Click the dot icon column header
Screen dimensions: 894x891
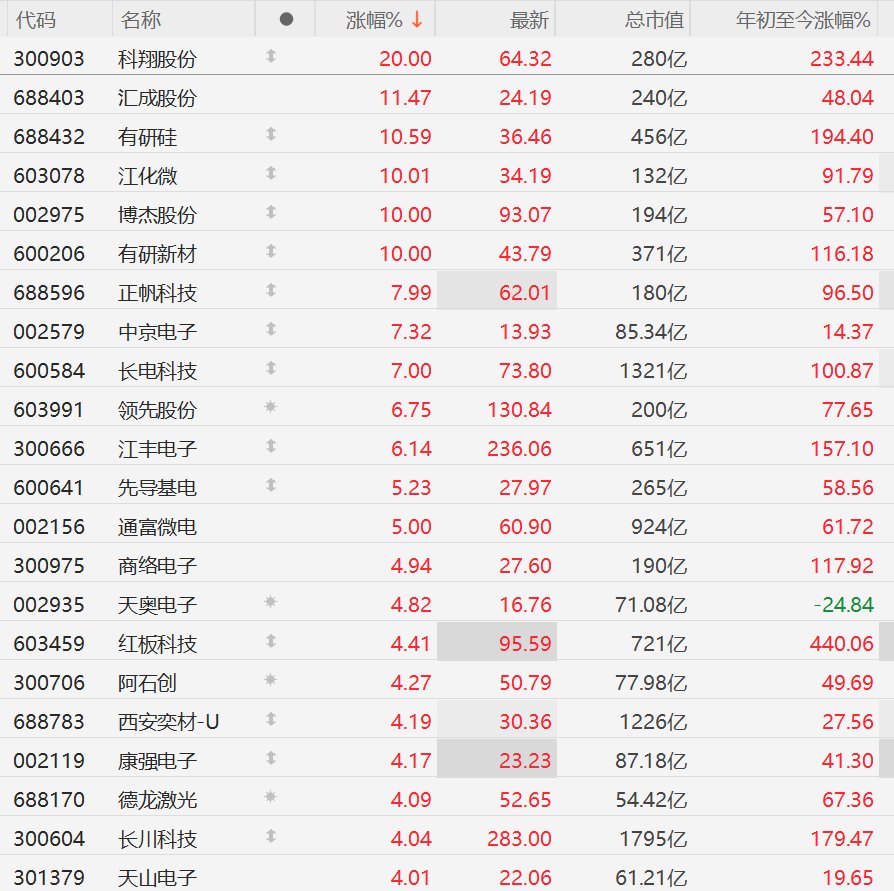click(x=286, y=20)
